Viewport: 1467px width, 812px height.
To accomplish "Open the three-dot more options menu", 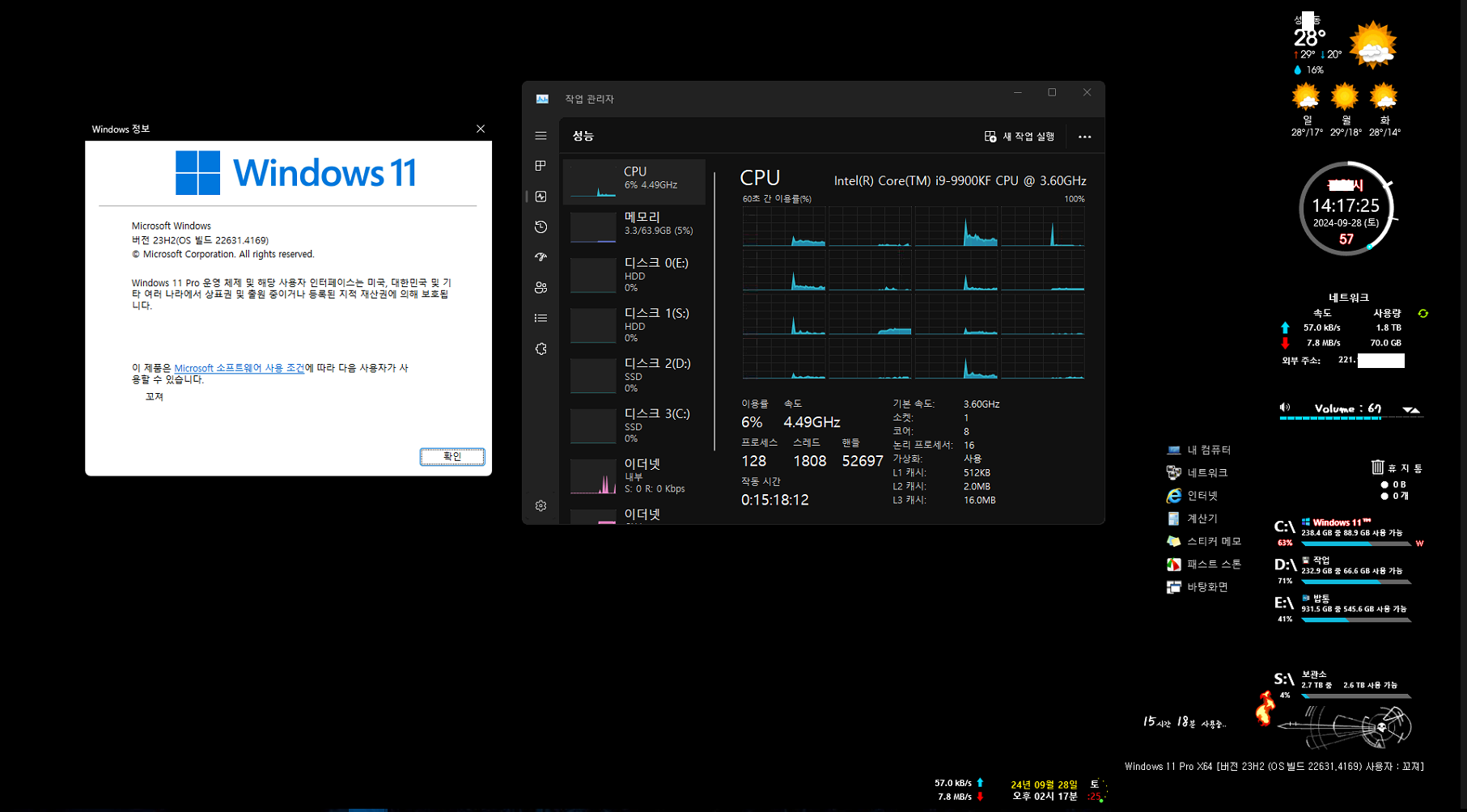I will pyautogui.click(x=1085, y=137).
